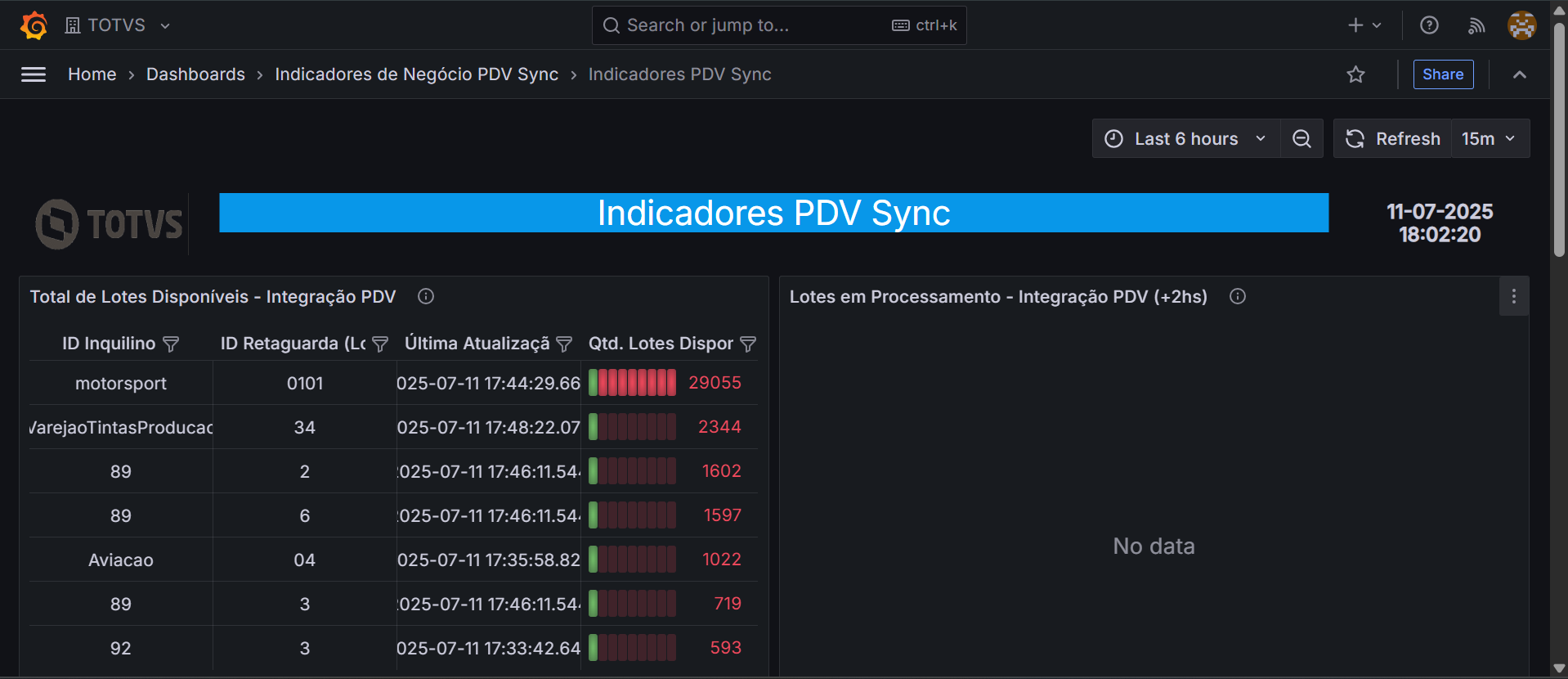Open the news feed icon
1568x679 pixels.
[1476, 25]
